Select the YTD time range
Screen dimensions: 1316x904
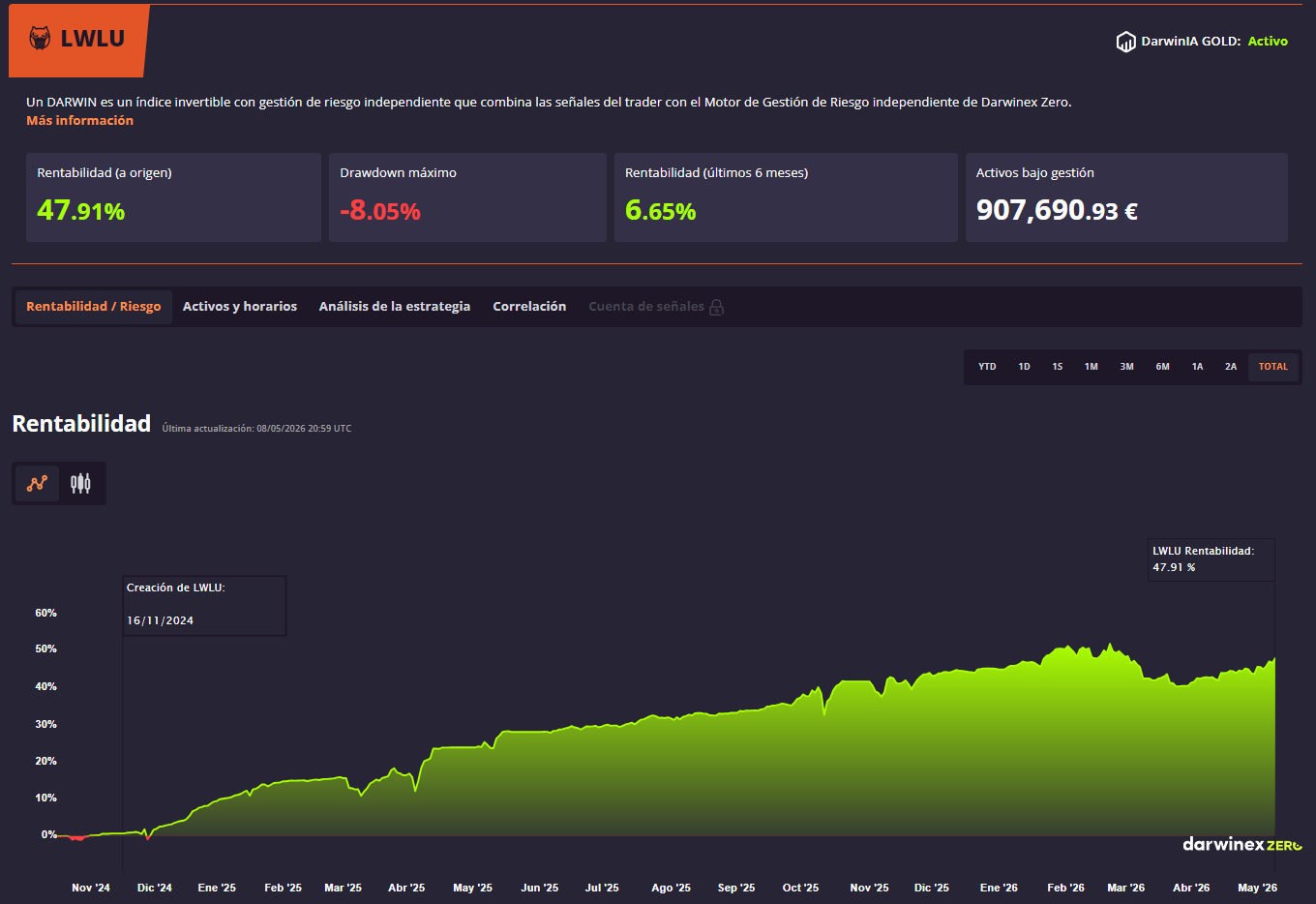click(x=987, y=367)
